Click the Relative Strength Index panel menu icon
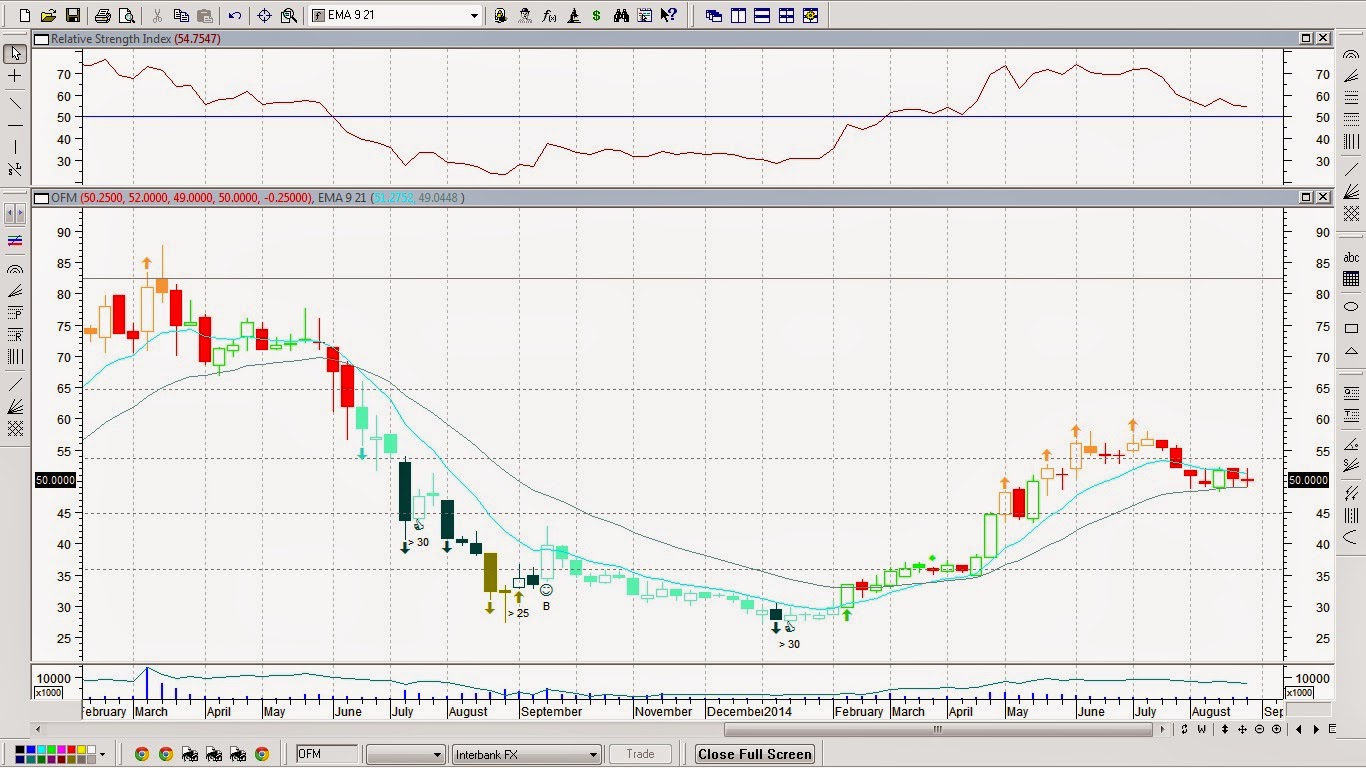The image size is (1366, 768). (x=41, y=39)
